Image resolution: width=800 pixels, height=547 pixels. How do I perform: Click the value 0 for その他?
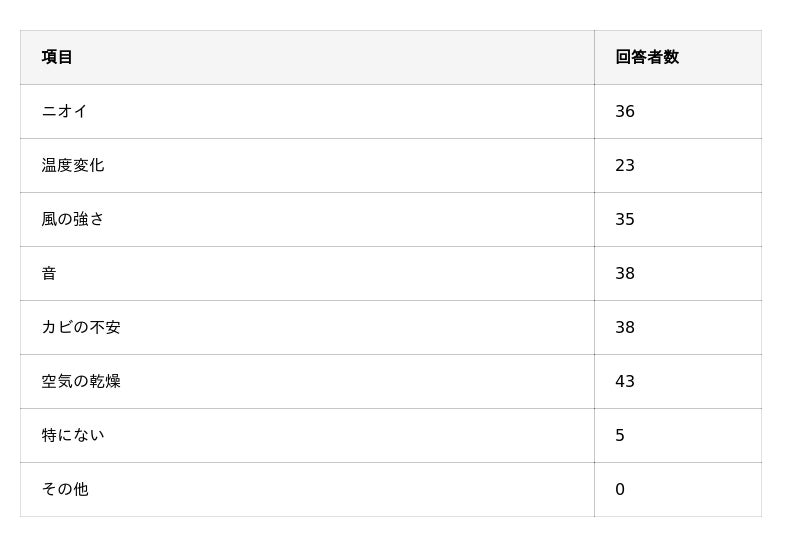point(620,489)
